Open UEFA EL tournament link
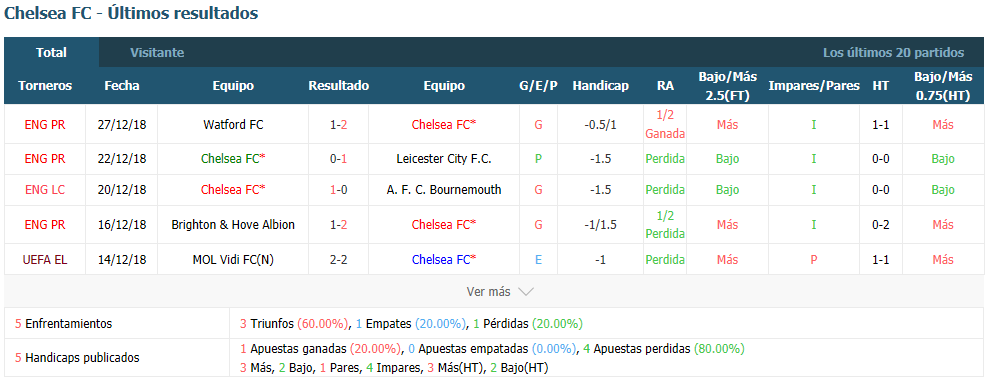Viewport: 986px width, 381px height. click(45, 260)
